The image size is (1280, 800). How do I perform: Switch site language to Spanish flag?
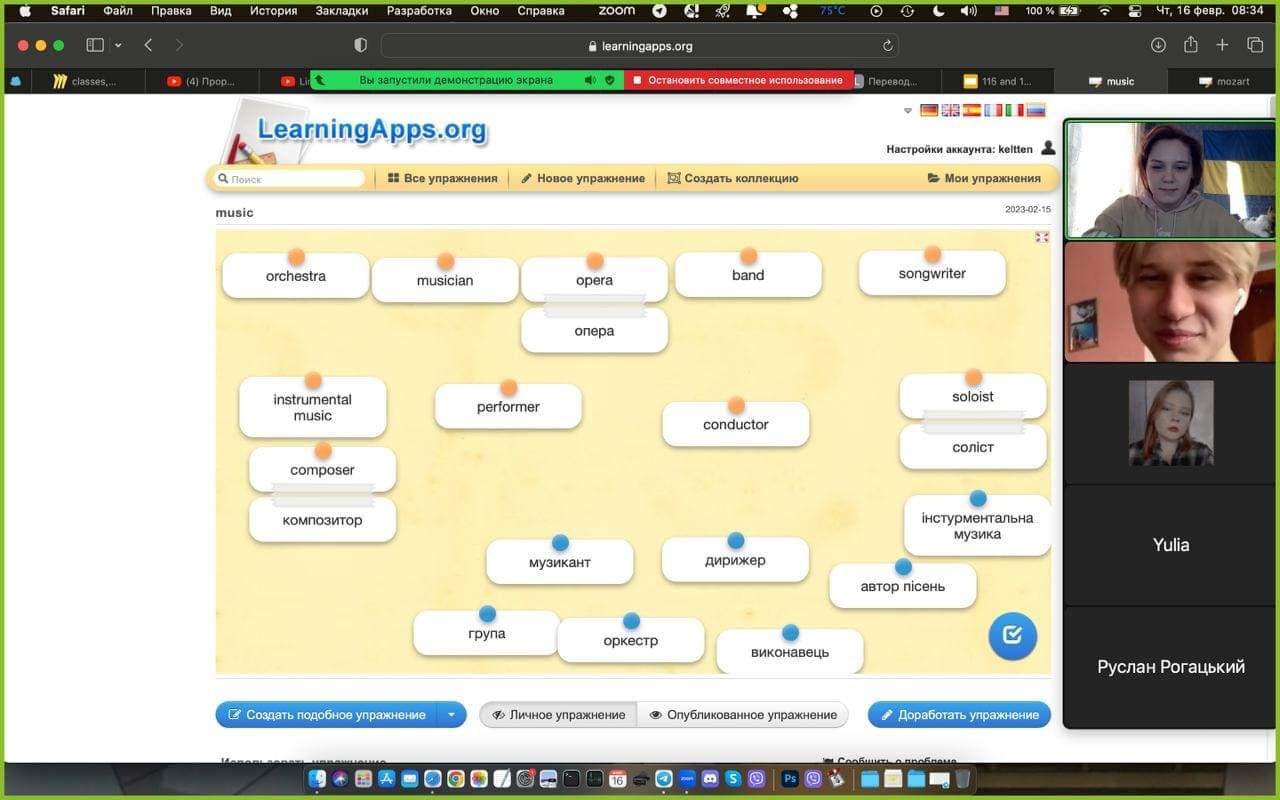(x=971, y=110)
